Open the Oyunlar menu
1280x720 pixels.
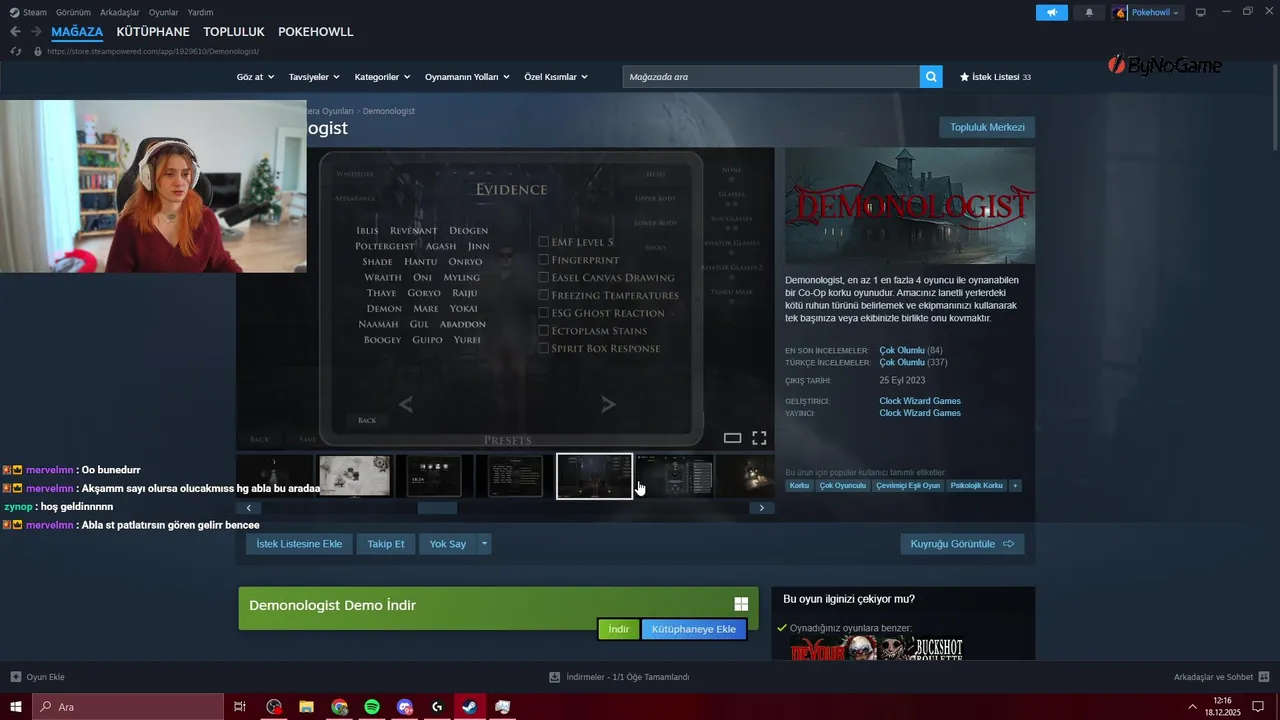coord(164,12)
